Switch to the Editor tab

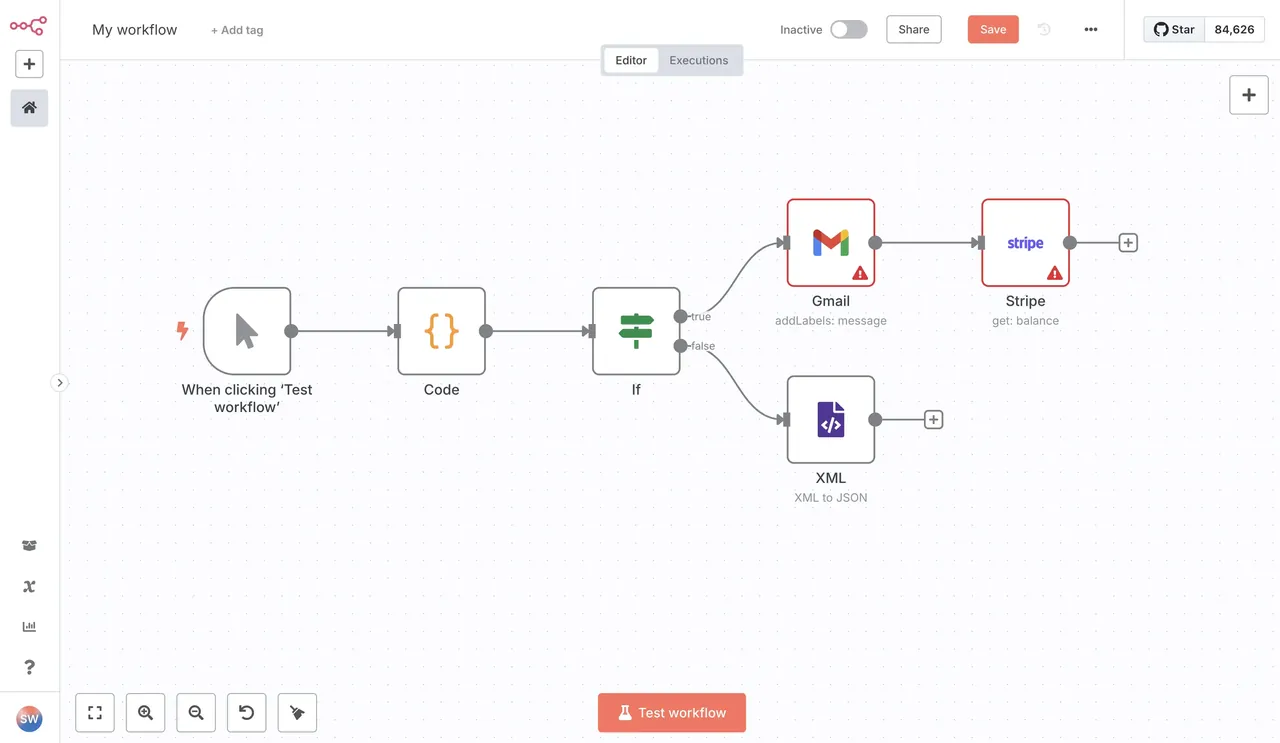pyautogui.click(x=631, y=60)
